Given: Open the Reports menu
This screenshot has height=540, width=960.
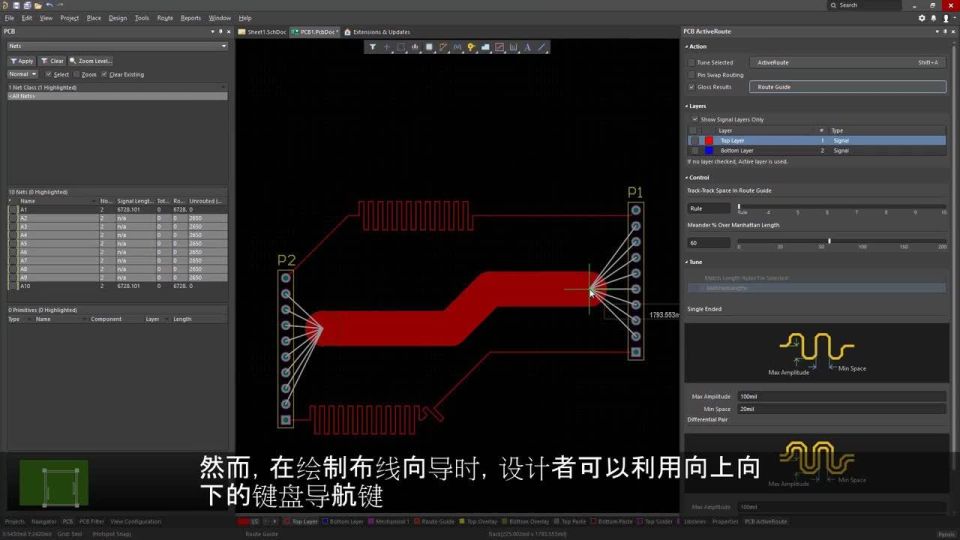Looking at the screenshot, I should click(x=190, y=18).
